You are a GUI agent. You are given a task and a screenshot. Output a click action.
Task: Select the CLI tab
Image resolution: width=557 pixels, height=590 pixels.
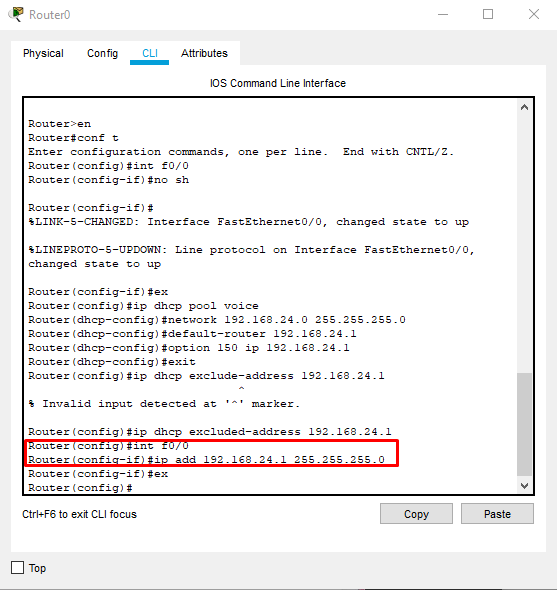click(x=150, y=53)
